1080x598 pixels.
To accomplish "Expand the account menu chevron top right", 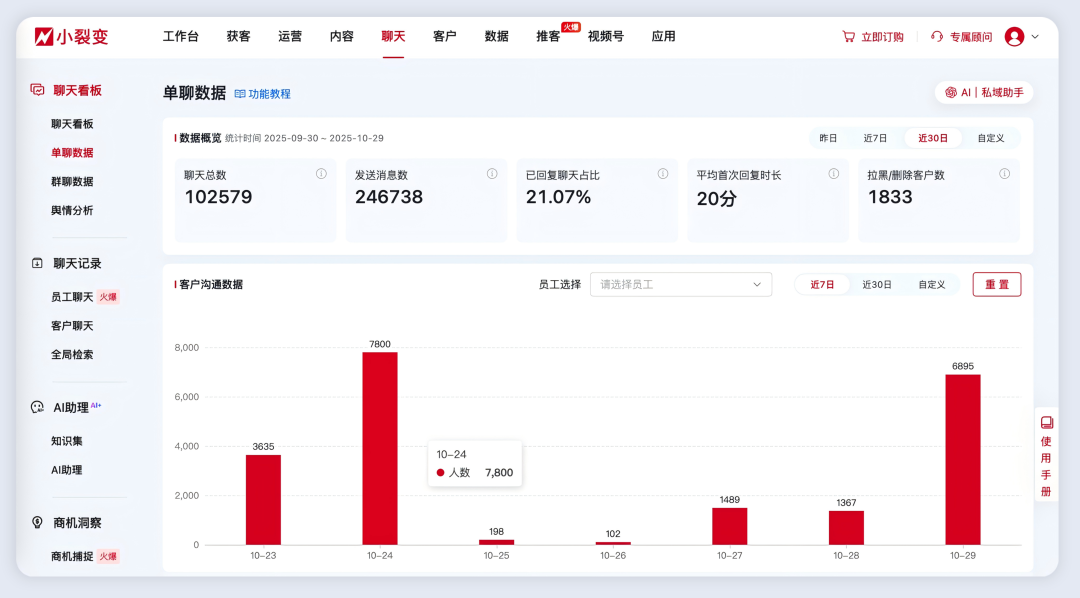I will pyautogui.click(x=1037, y=35).
